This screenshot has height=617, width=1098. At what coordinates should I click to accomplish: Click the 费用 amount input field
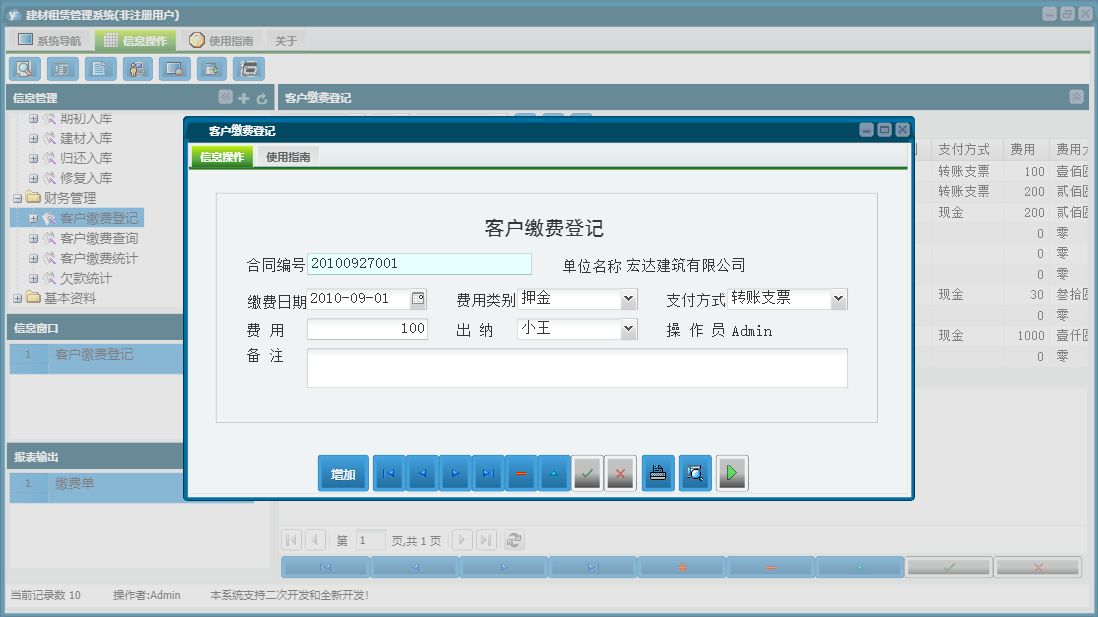coord(367,328)
